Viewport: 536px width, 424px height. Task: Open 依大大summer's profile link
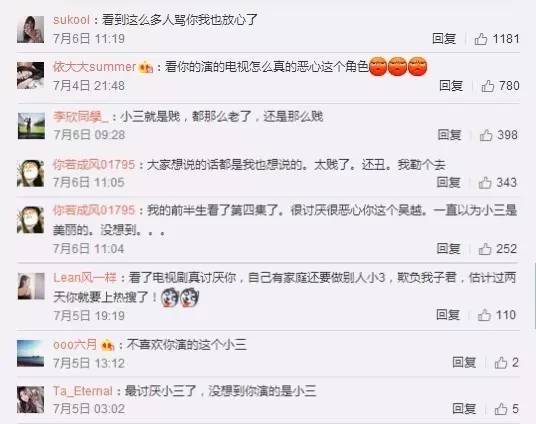click(94, 67)
